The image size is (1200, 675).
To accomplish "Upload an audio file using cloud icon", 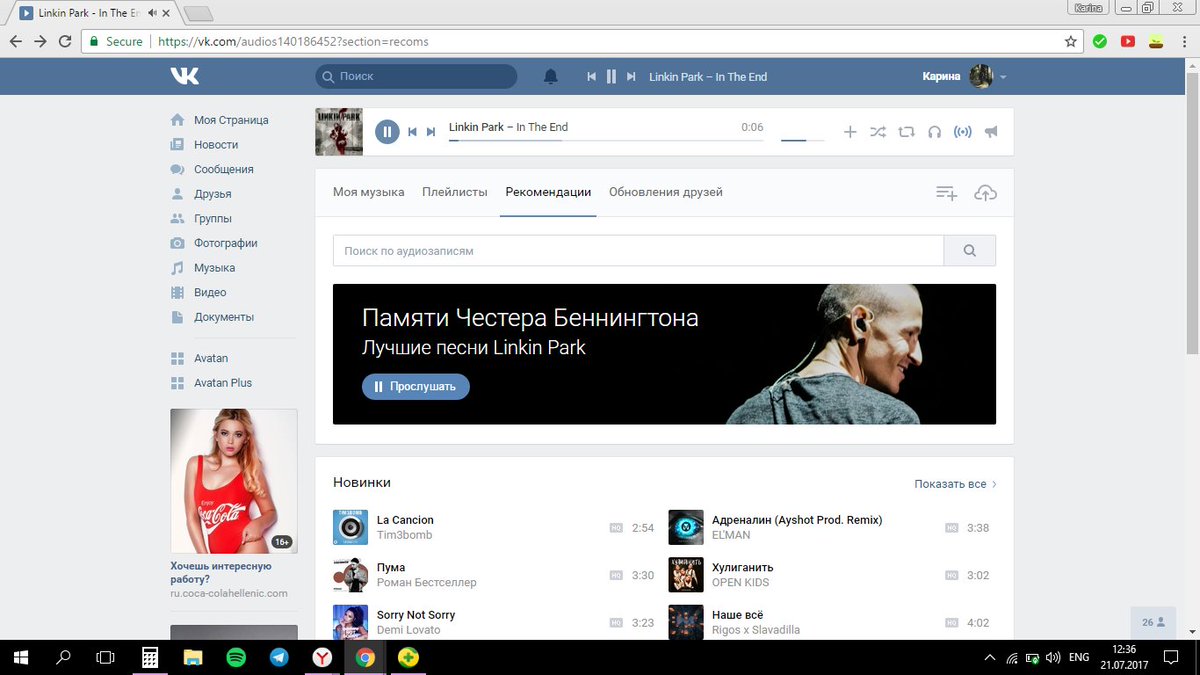I will tap(985, 193).
